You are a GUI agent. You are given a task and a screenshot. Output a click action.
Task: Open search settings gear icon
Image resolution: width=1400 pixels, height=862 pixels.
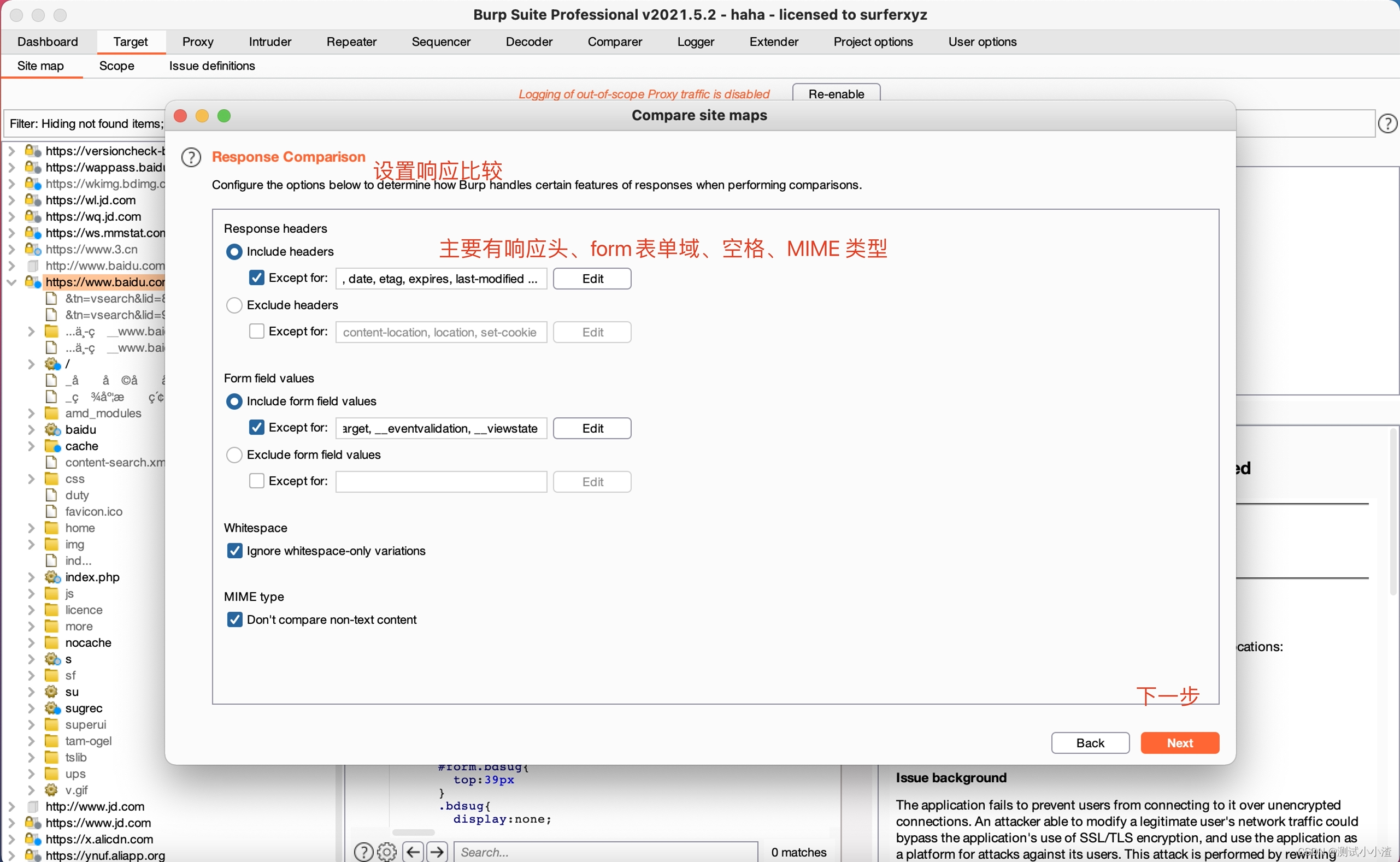coord(387,852)
